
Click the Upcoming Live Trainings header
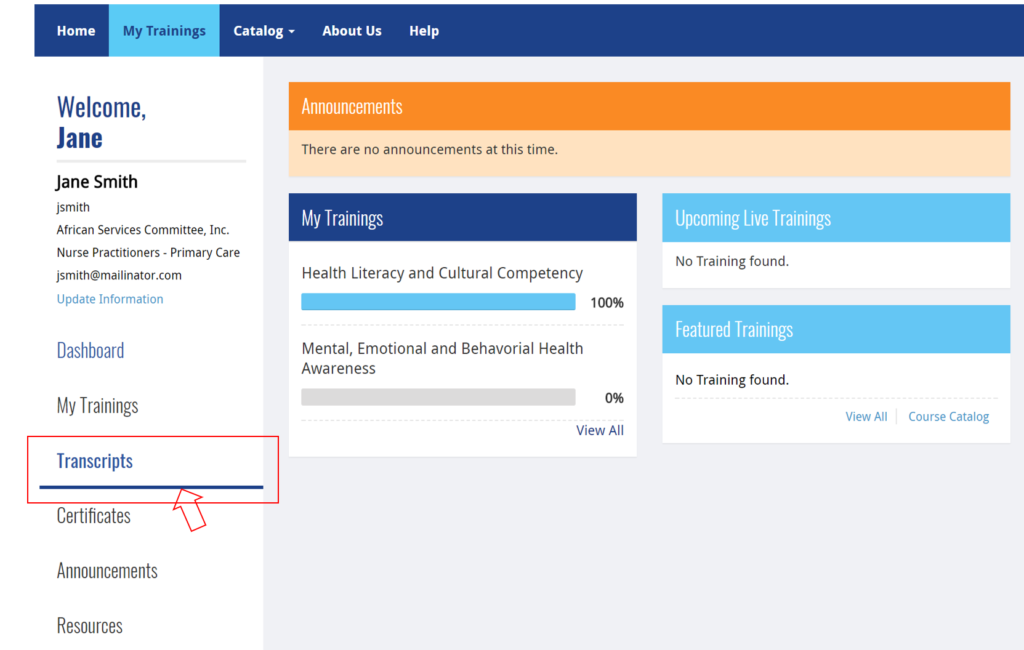[836, 218]
